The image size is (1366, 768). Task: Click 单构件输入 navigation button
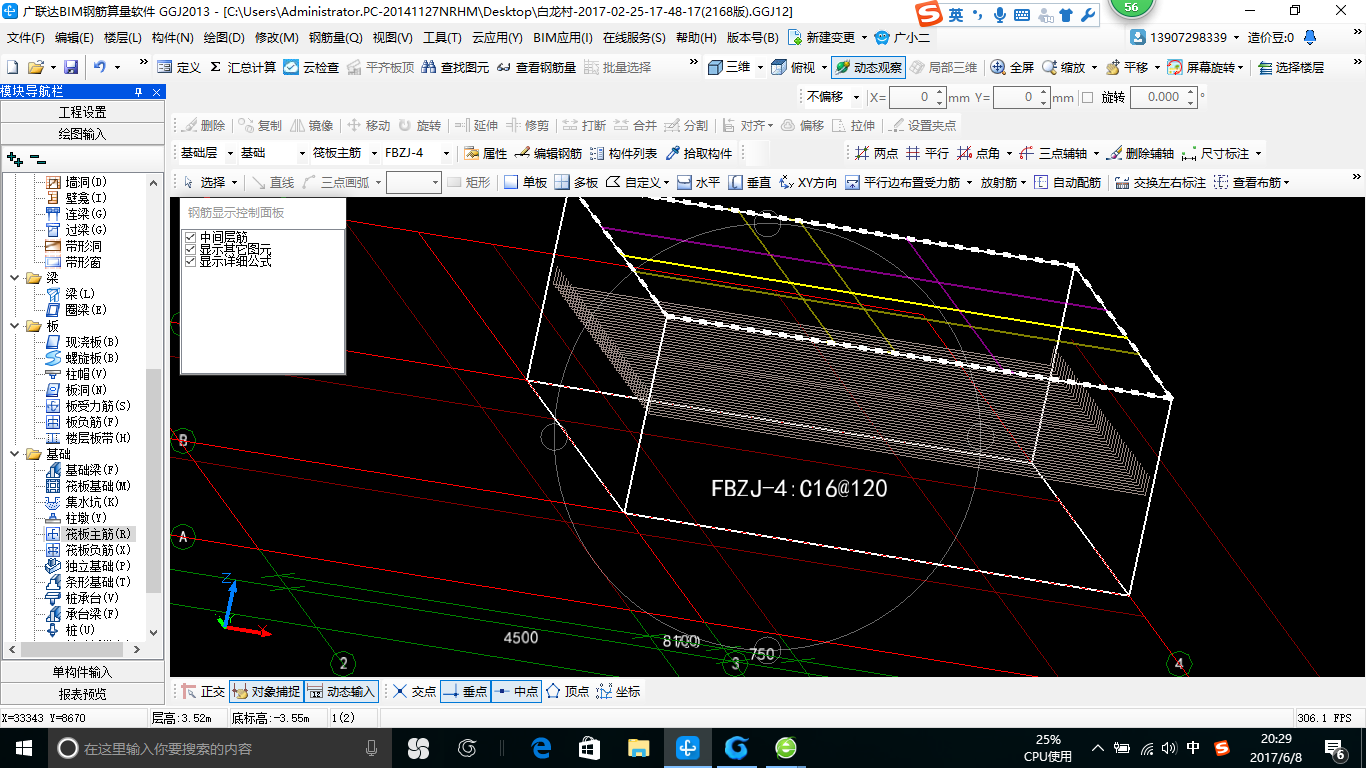[x=82, y=672]
